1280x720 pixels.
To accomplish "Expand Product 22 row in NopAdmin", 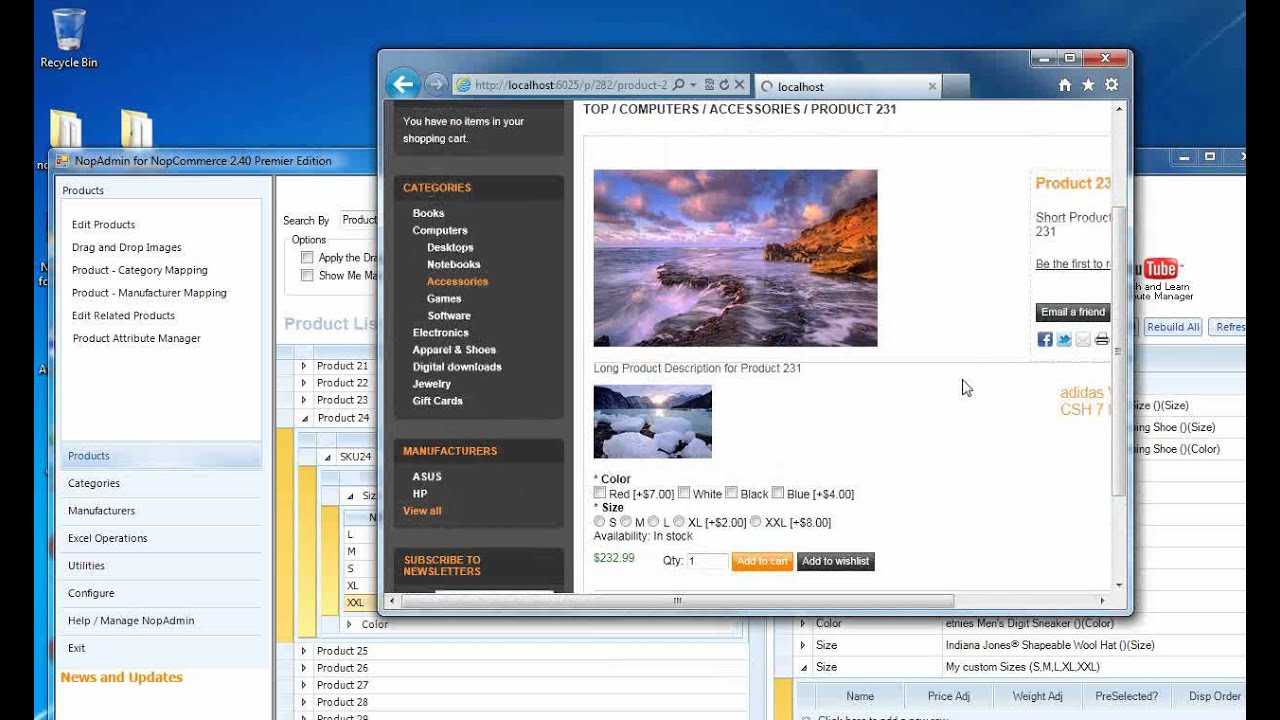I will 304,383.
